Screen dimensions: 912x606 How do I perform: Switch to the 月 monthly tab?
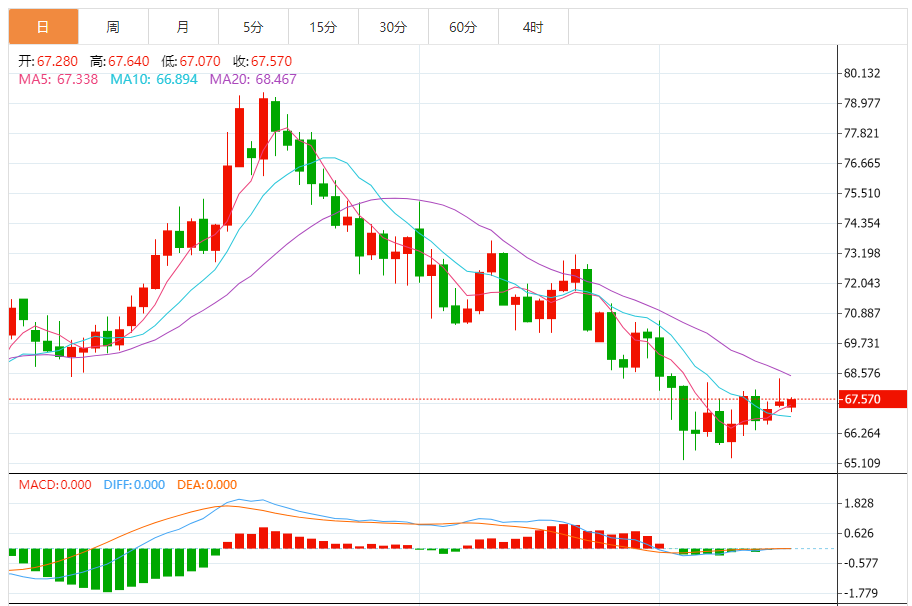click(x=183, y=27)
